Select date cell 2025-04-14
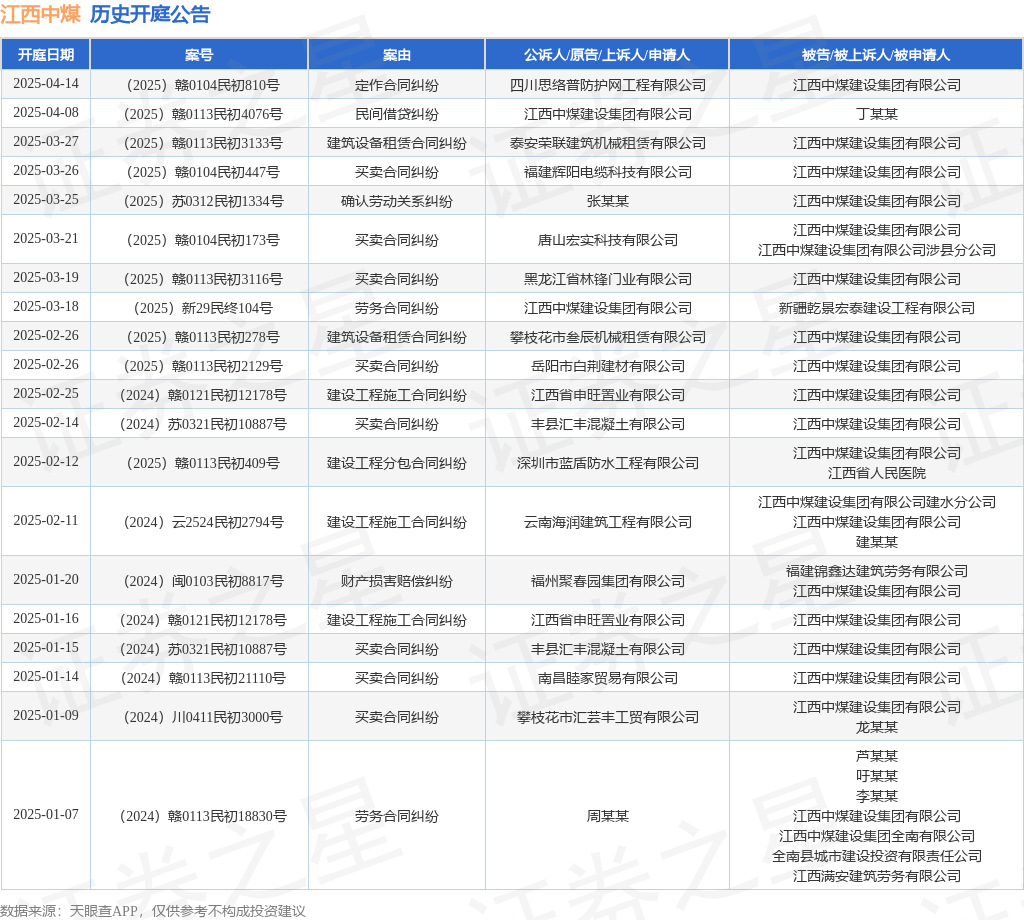Screen dimensions: 1024x920 tap(46, 84)
